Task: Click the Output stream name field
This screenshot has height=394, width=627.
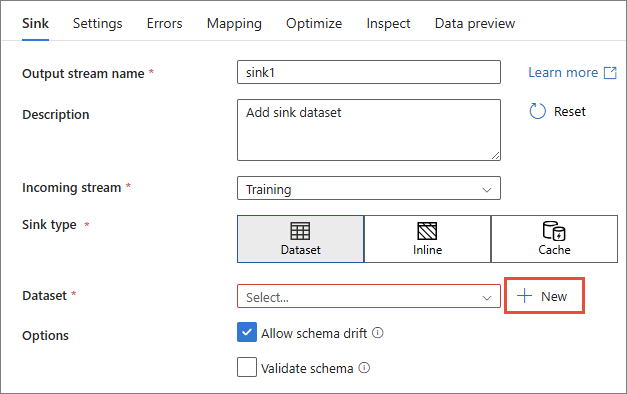Action: [x=369, y=72]
